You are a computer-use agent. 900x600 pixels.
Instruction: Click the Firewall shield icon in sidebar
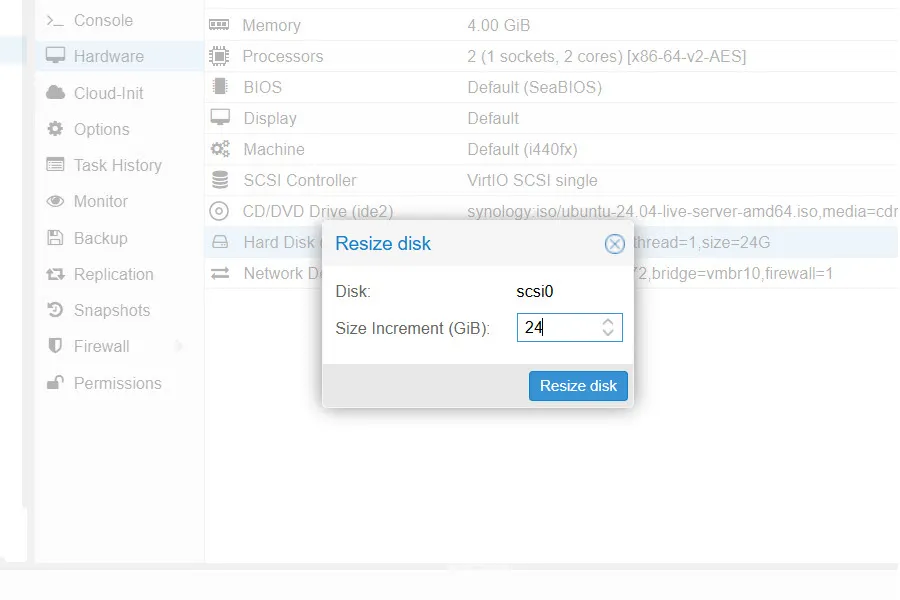55,346
